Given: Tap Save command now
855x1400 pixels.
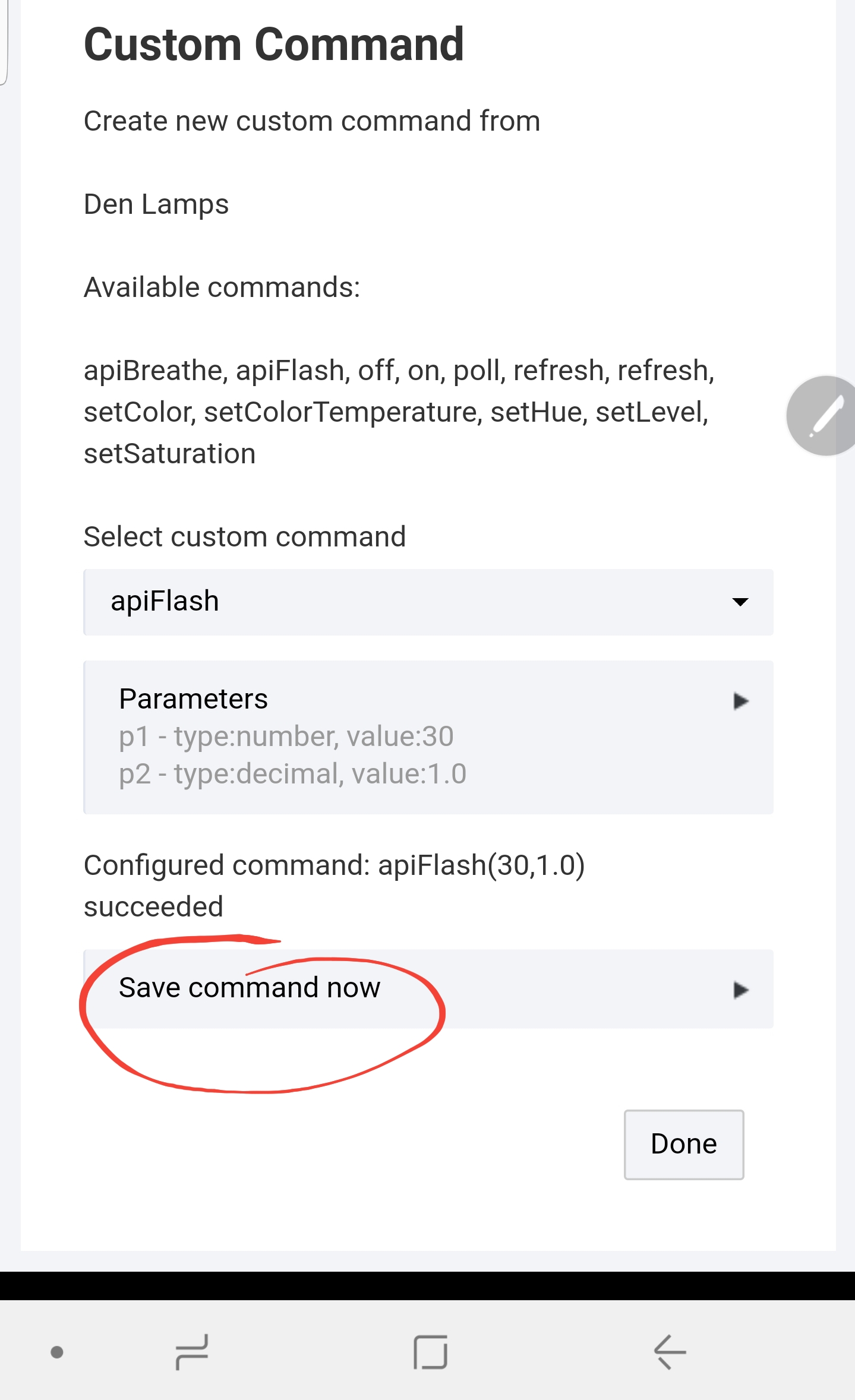Looking at the screenshot, I should (x=250, y=988).
